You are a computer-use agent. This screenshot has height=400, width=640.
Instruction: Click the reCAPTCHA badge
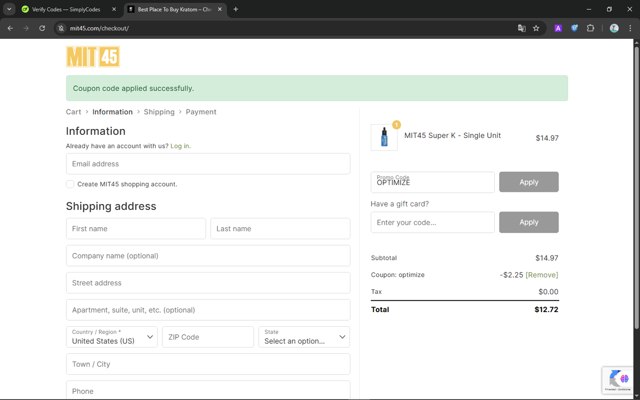(617, 380)
